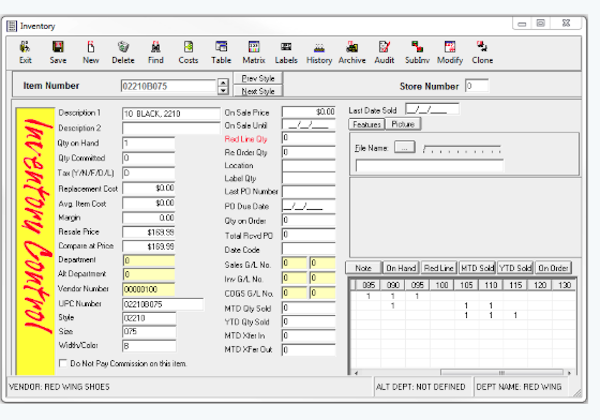Click the UPC Number field

(163, 304)
